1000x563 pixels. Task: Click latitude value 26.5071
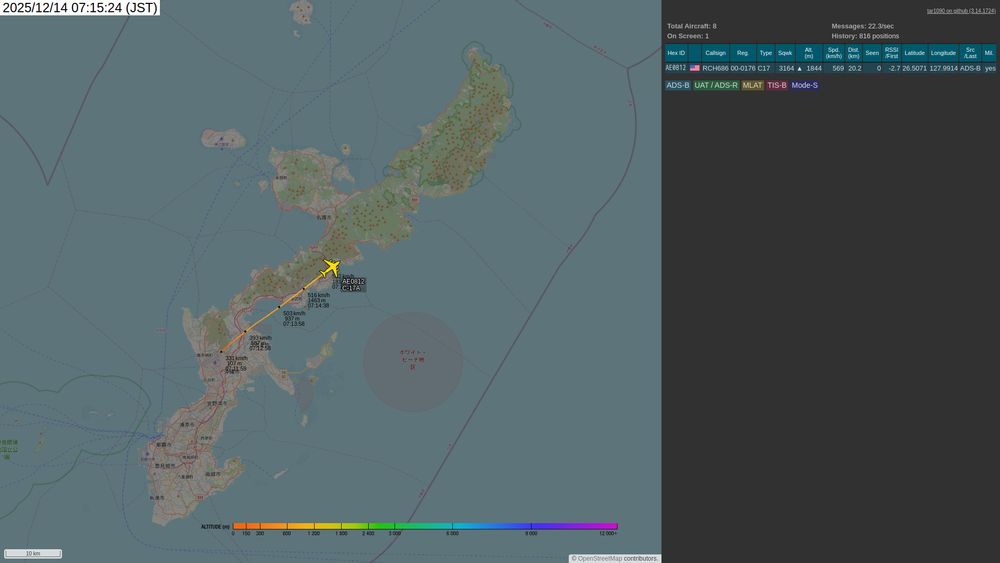(915, 68)
